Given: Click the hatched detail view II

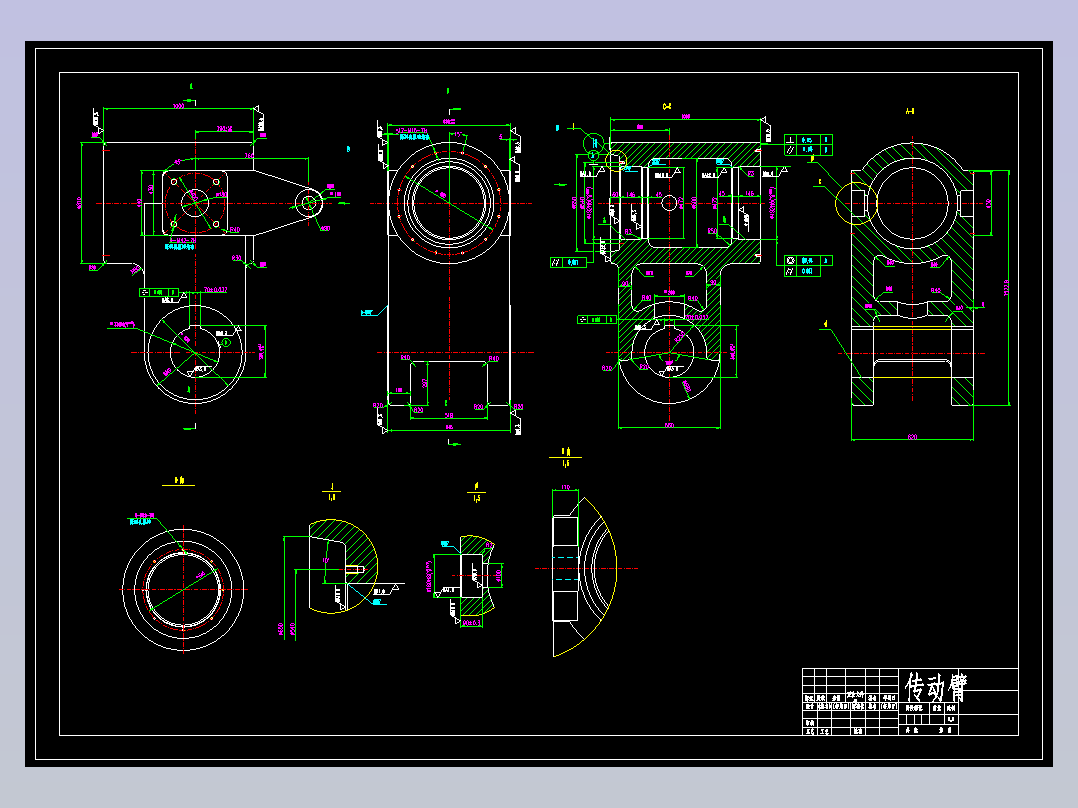Looking at the screenshot, I should pyautogui.click(x=476, y=576).
